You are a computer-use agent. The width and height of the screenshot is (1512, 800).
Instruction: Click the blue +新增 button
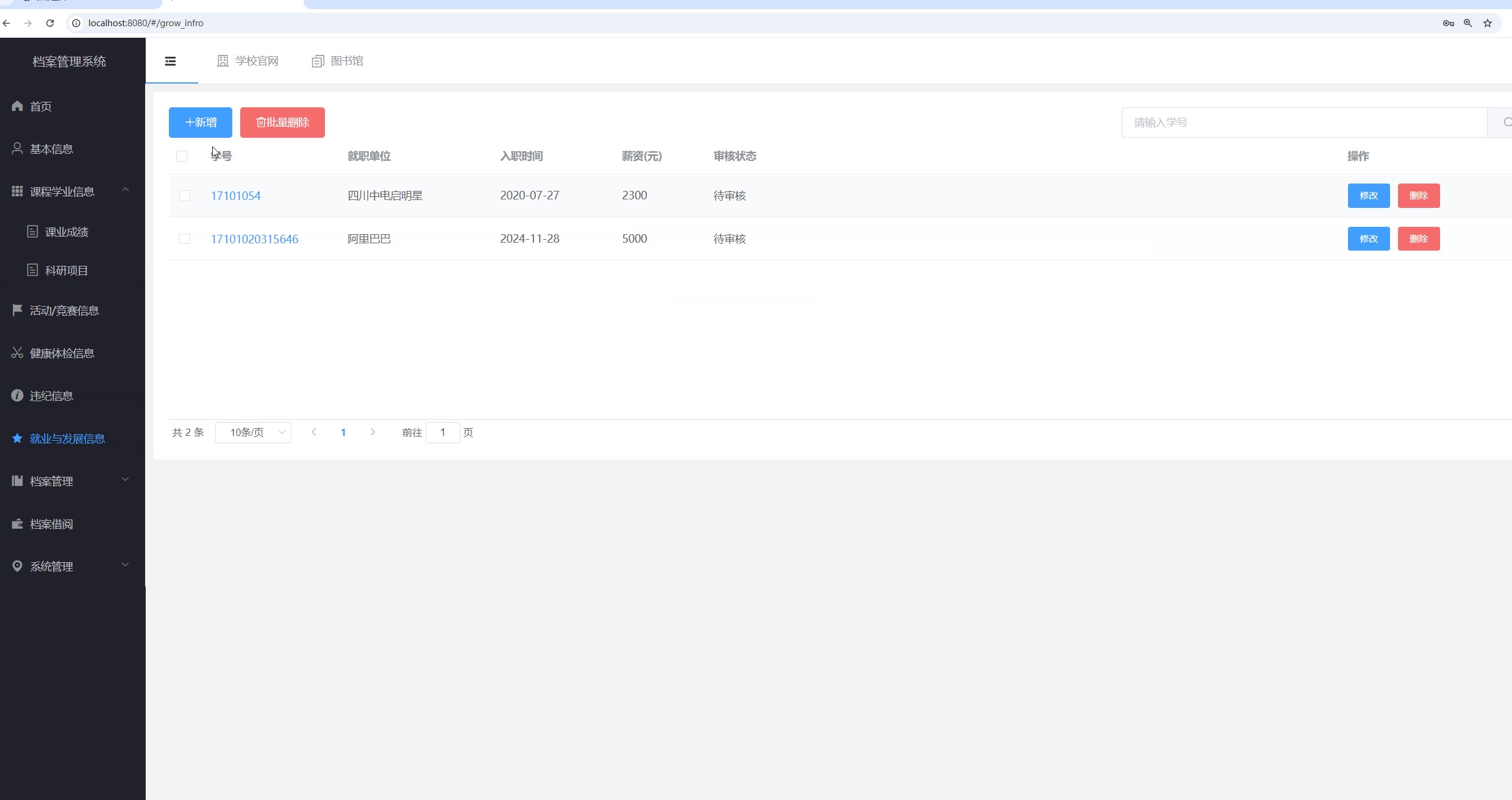click(x=200, y=123)
